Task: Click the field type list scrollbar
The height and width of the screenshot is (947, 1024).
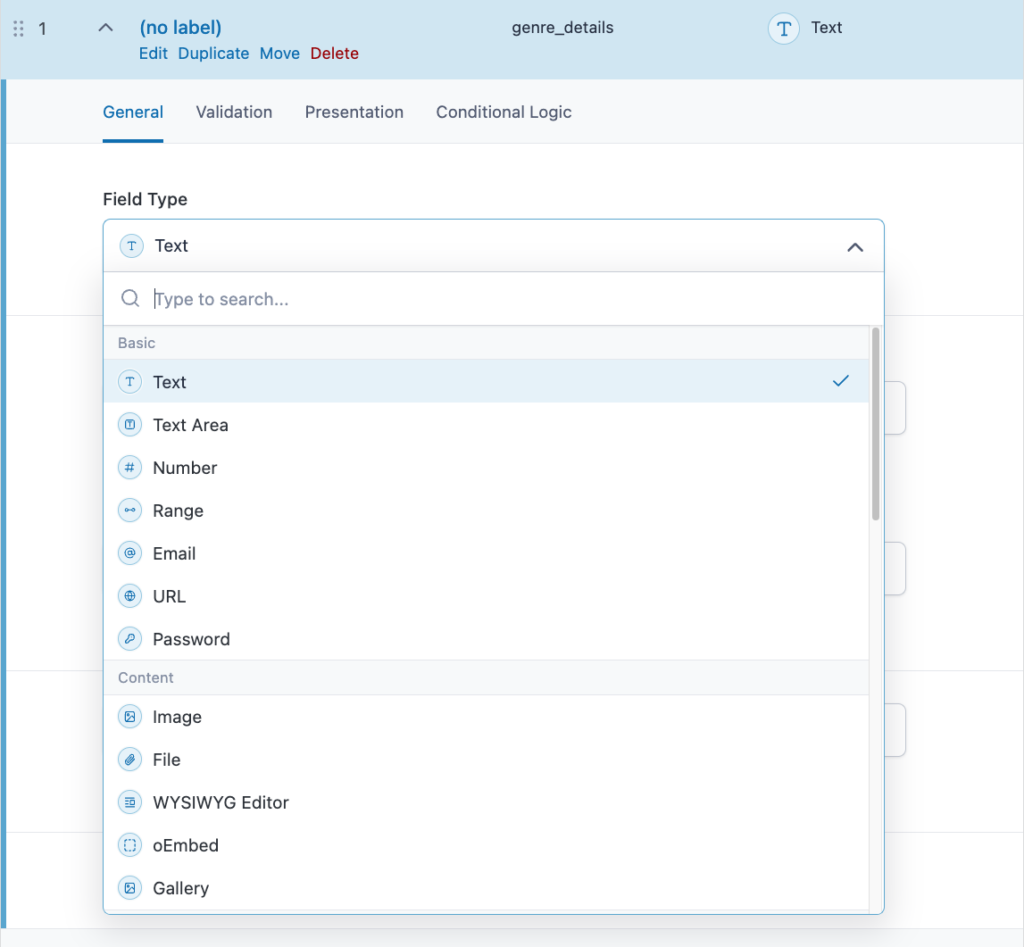Action: (x=876, y=425)
